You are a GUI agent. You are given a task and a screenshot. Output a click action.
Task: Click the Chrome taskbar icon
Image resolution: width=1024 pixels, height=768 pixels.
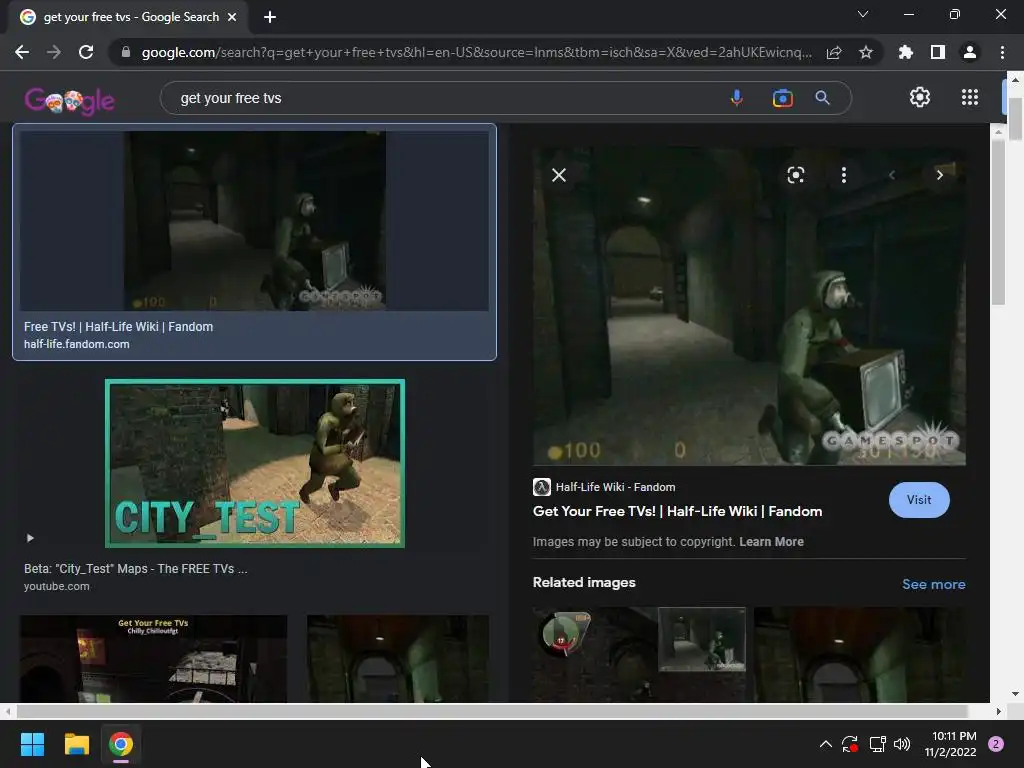click(x=121, y=744)
